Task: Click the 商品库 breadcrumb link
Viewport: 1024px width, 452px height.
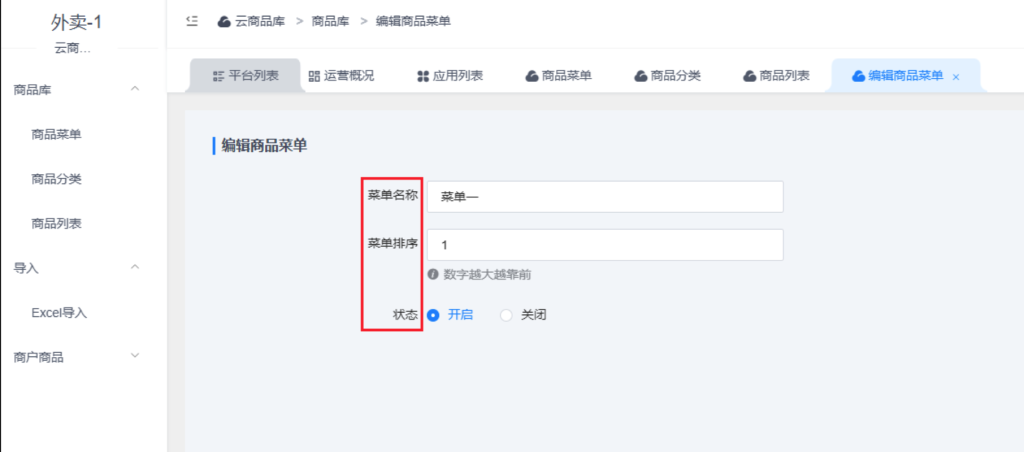Action: (329, 21)
